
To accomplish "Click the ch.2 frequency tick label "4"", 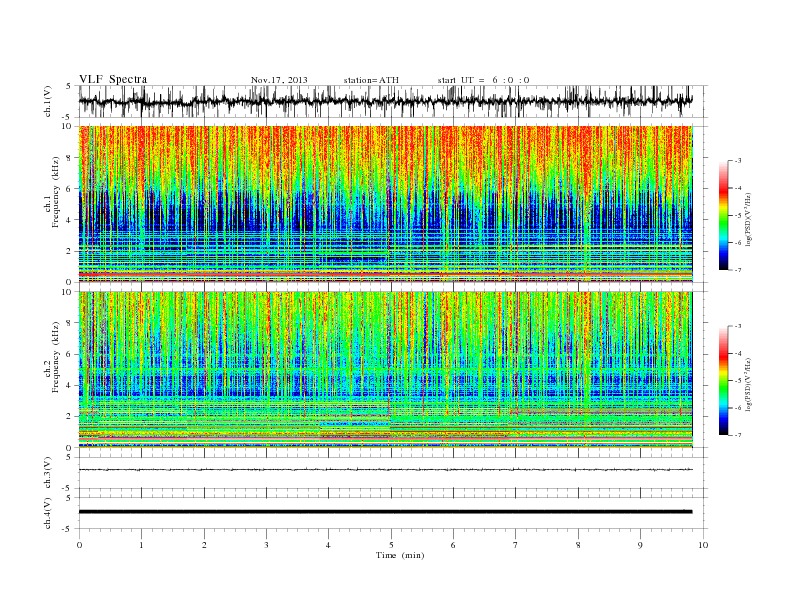I will click(69, 386).
